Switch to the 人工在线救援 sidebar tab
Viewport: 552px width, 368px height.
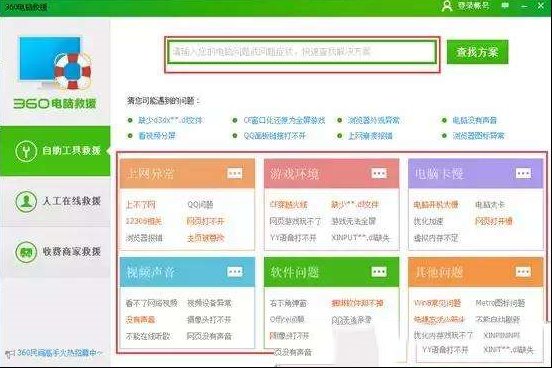pyautogui.click(x=55, y=201)
